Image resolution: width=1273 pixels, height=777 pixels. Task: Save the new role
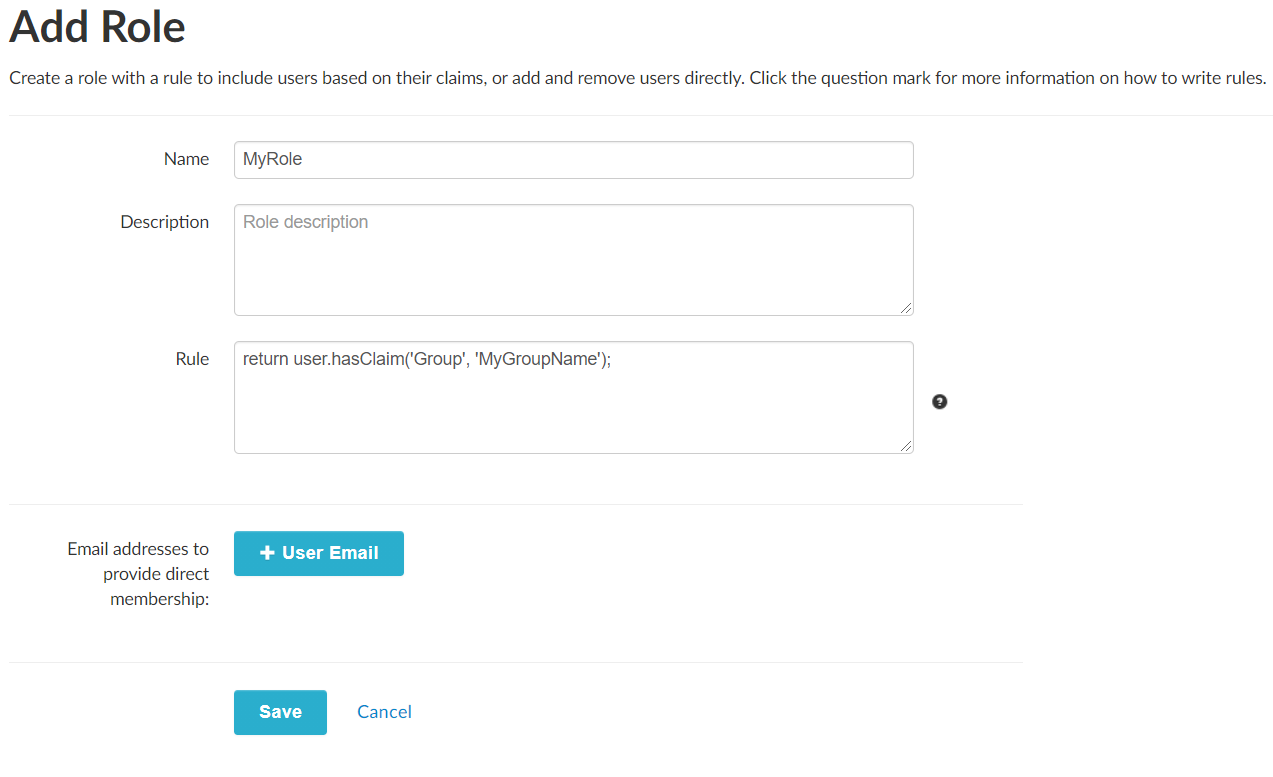pos(280,712)
